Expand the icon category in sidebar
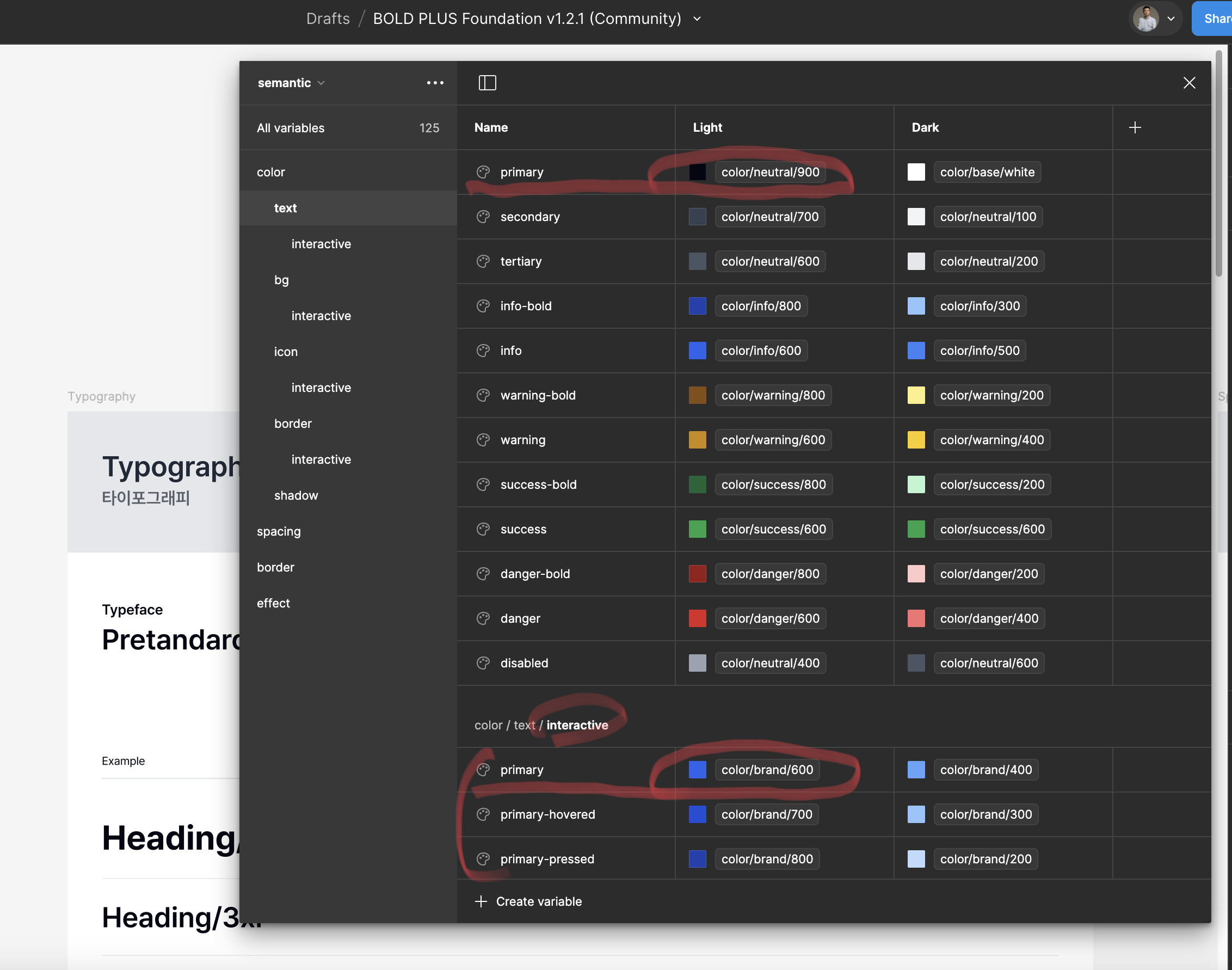Image resolution: width=1232 pixels, height=970 pixels. pyautogui.click(x=285, y=351)
